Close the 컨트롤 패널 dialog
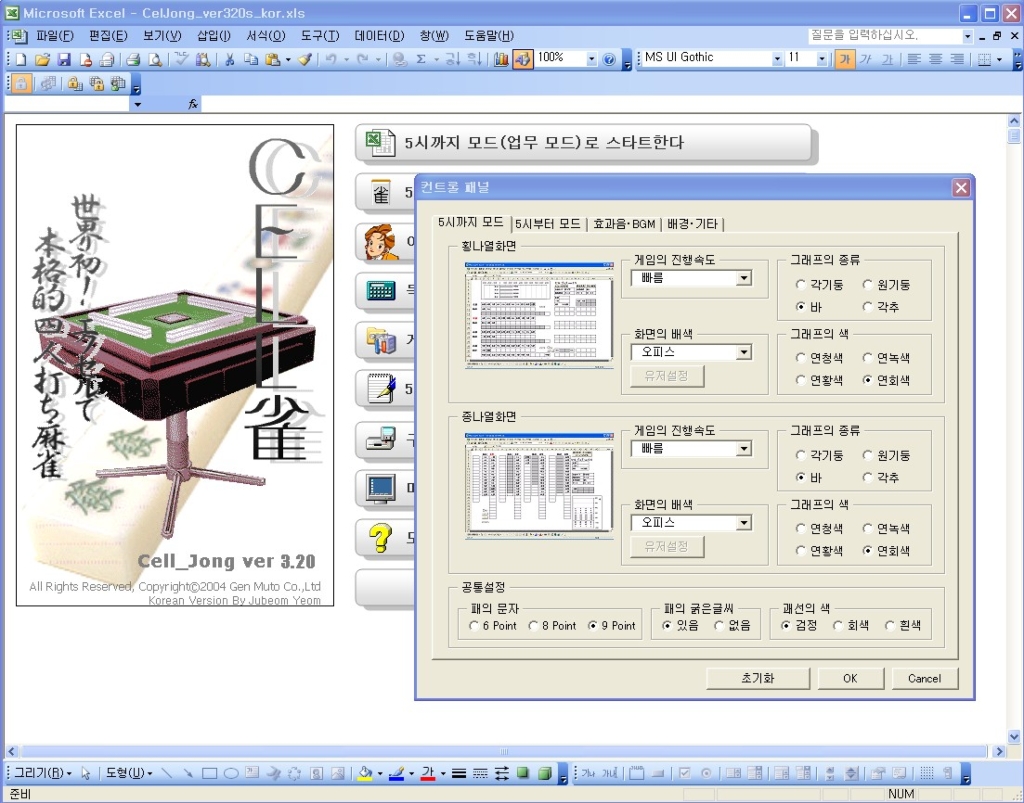 pos(961,188)
